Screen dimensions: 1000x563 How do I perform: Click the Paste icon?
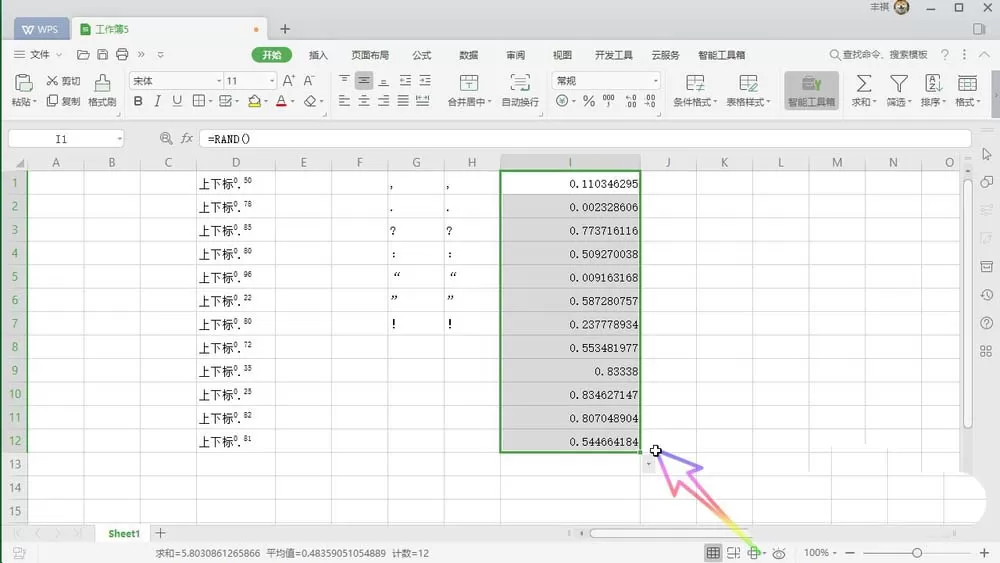[24, 83]
